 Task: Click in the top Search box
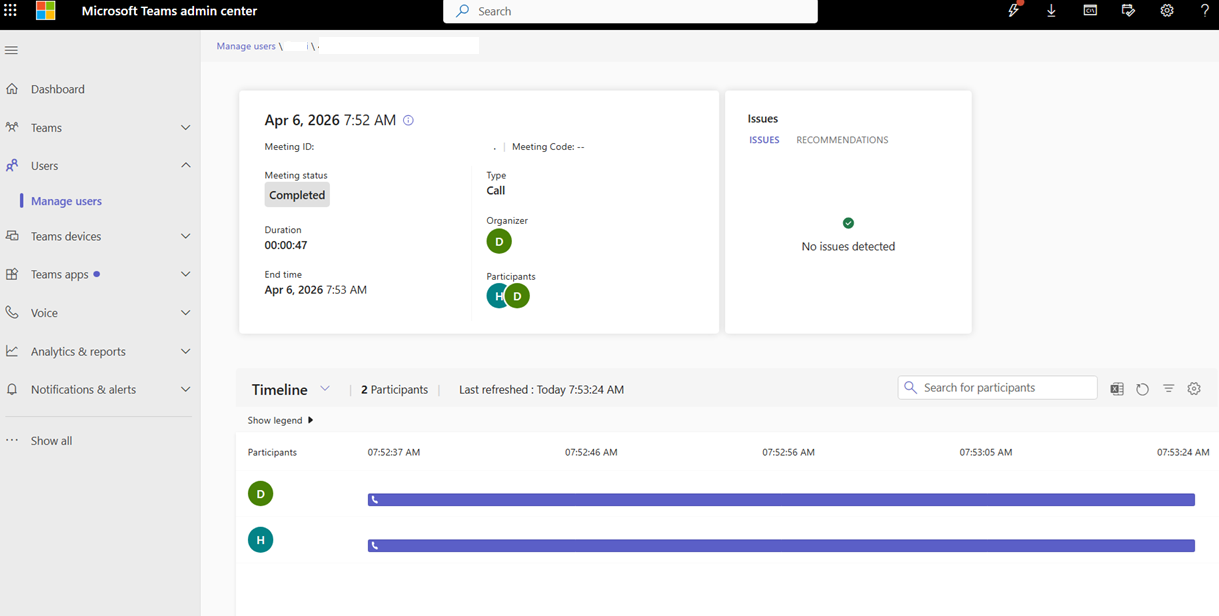[630, 11]
